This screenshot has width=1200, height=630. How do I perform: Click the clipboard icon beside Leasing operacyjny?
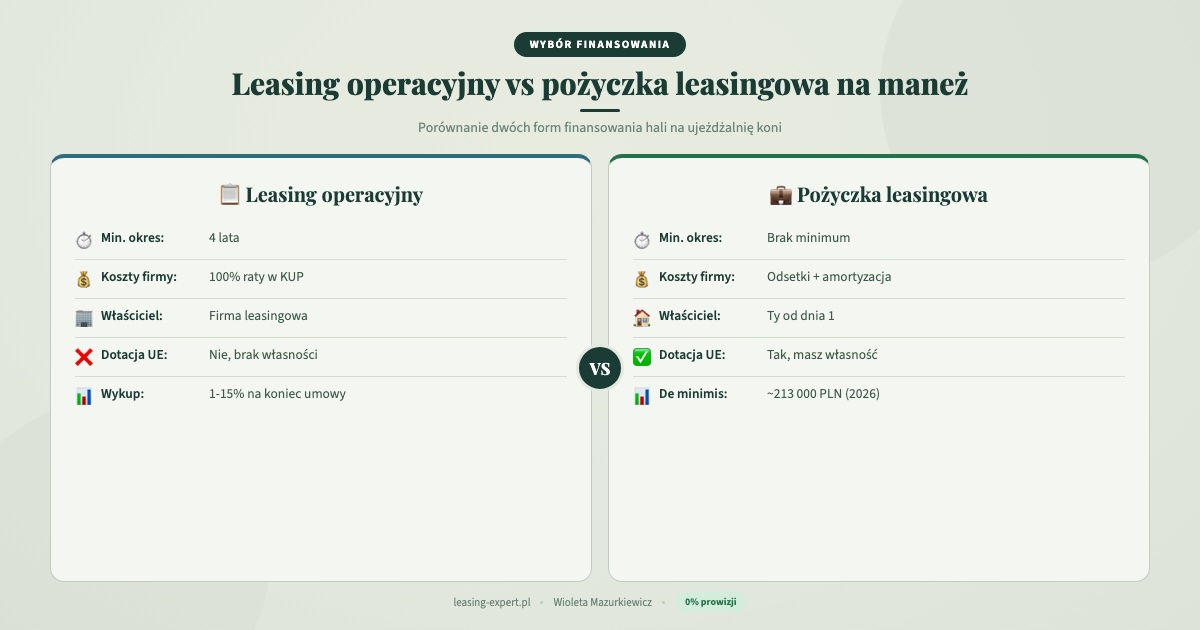[x=231, y=194]
